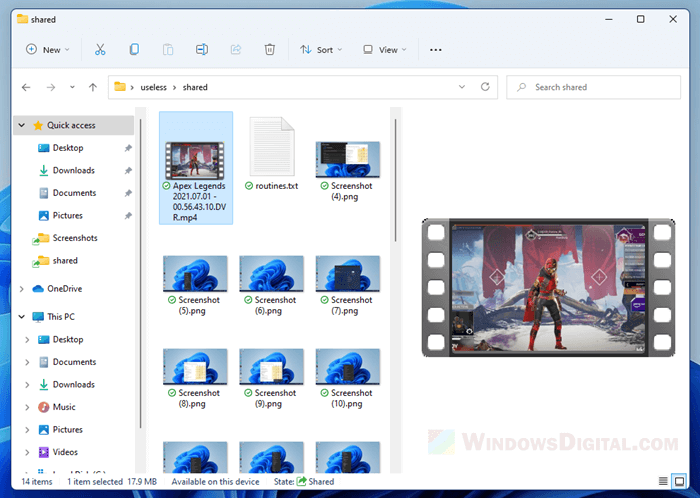Viewport: 700px width, 499px height.
Task: Expand Documents under This PC
Action: (27, 362)
